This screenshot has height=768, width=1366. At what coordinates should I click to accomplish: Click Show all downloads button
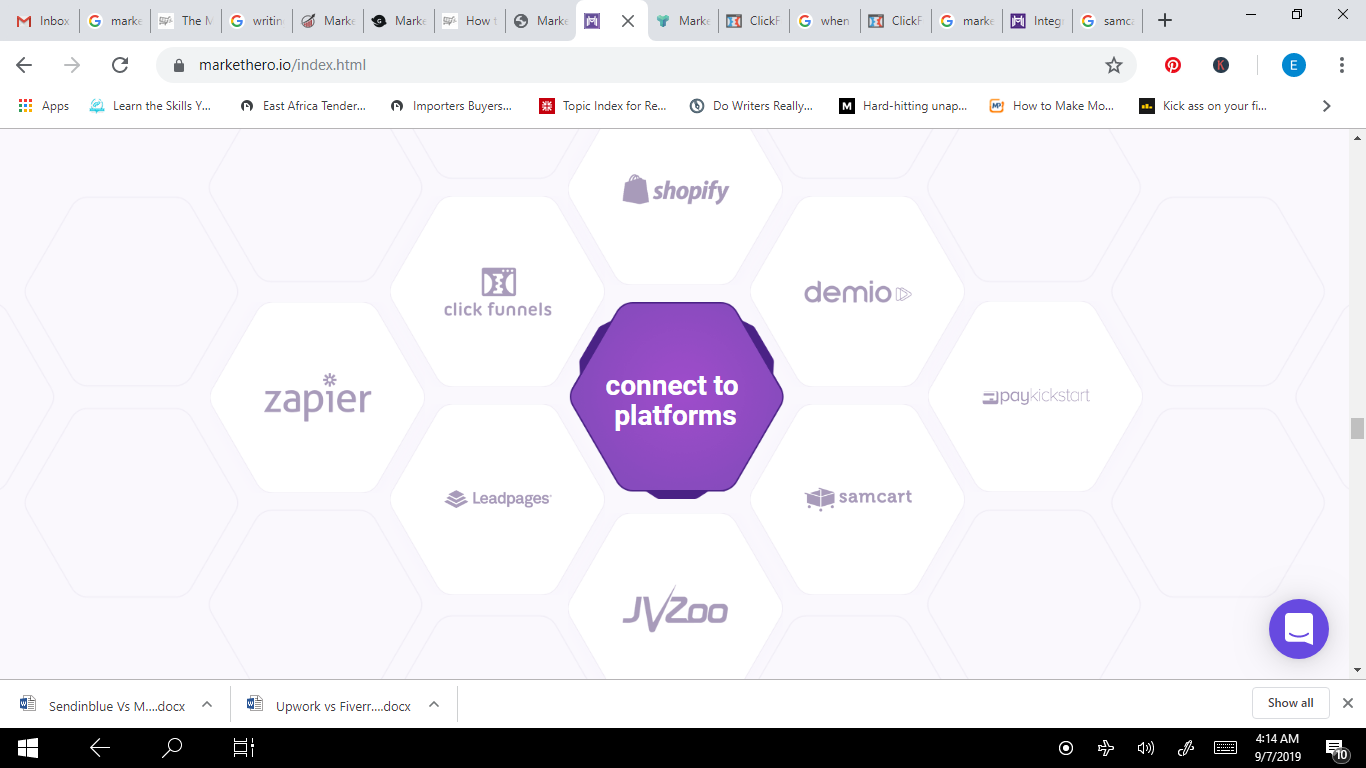coord(1290,703)
